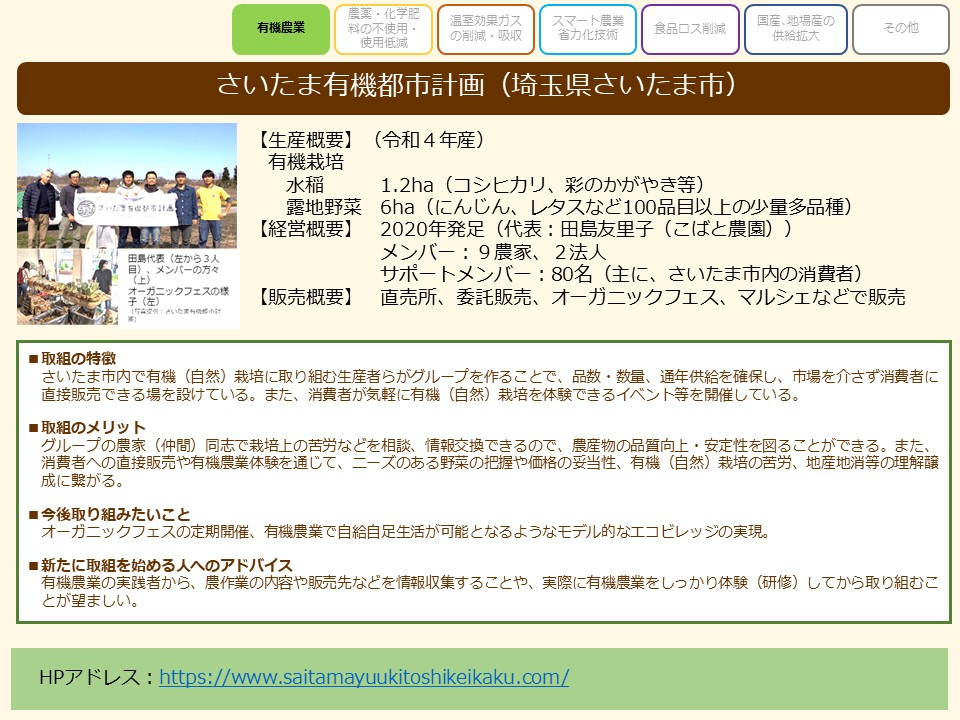This screenshot has height=720, width=960.
Task: Click the 【販売概要】 label text
Action: coord(305,297)
